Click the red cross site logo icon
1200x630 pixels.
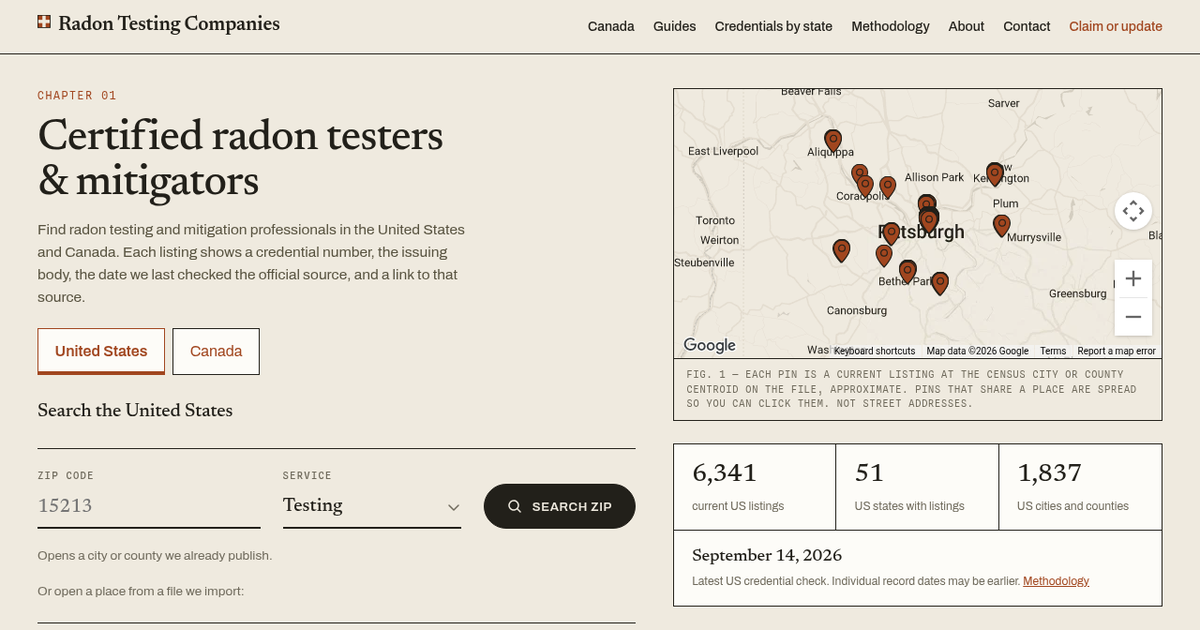click(44, 22)
